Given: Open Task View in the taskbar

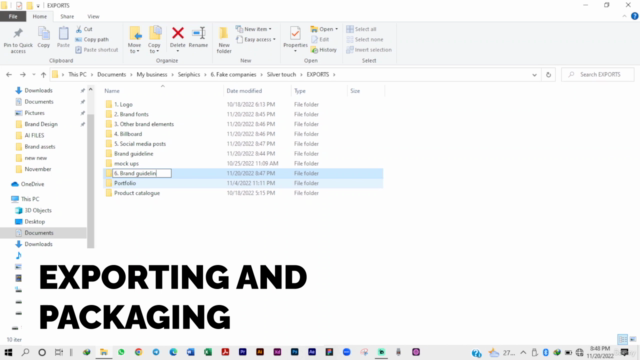Looking at the screenshot, I should point(59,352).
